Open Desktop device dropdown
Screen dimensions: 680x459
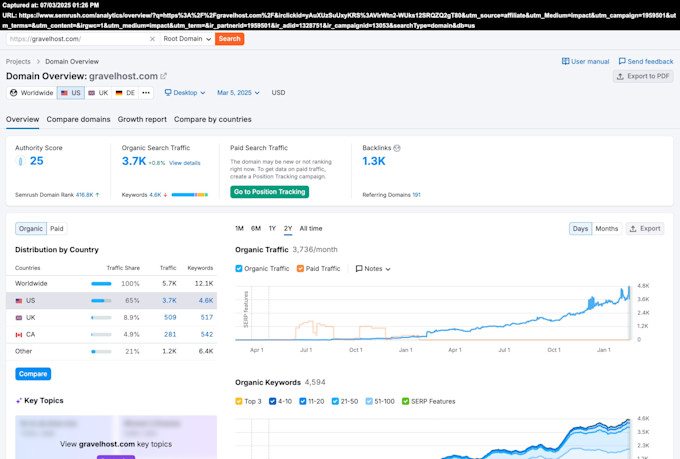(185, 92)
